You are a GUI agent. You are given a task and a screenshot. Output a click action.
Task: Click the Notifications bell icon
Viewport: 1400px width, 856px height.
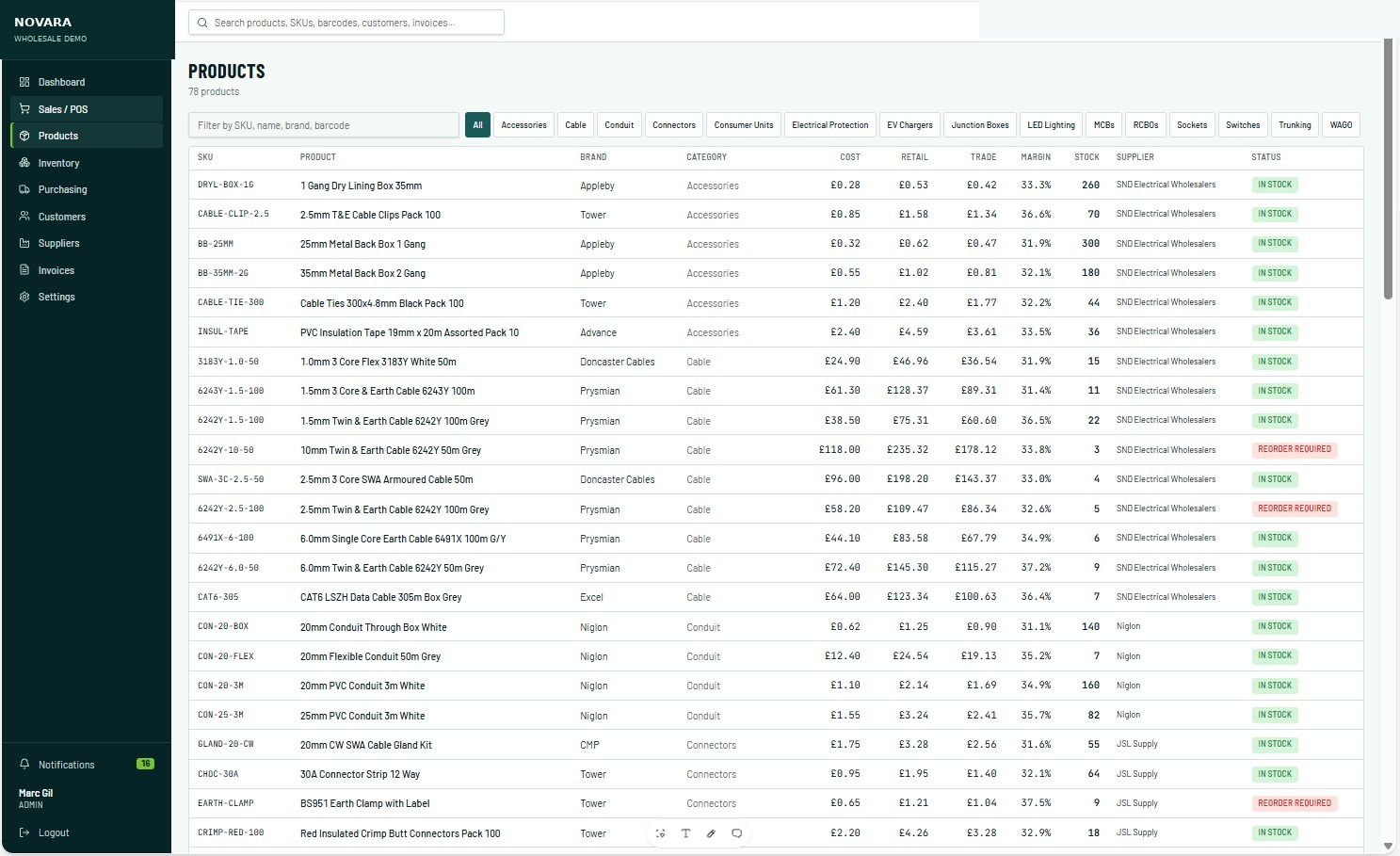(x=24, y=765)
